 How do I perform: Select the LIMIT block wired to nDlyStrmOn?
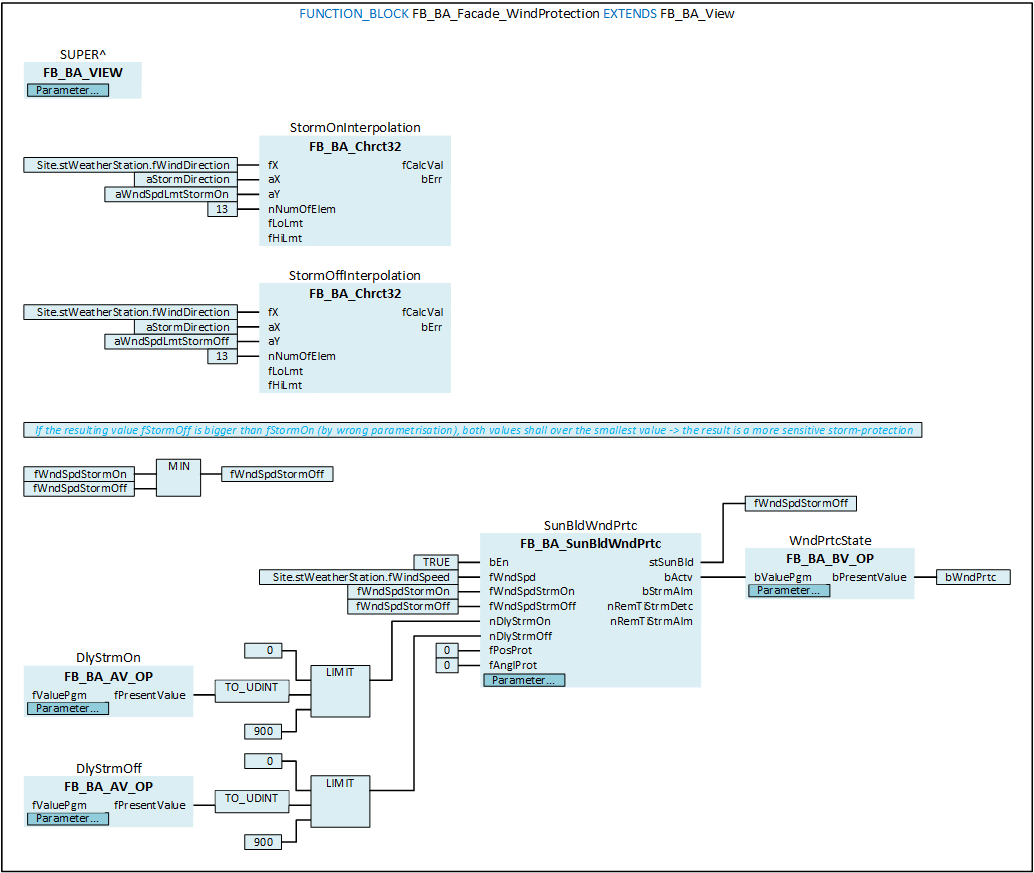click(340, 690)
